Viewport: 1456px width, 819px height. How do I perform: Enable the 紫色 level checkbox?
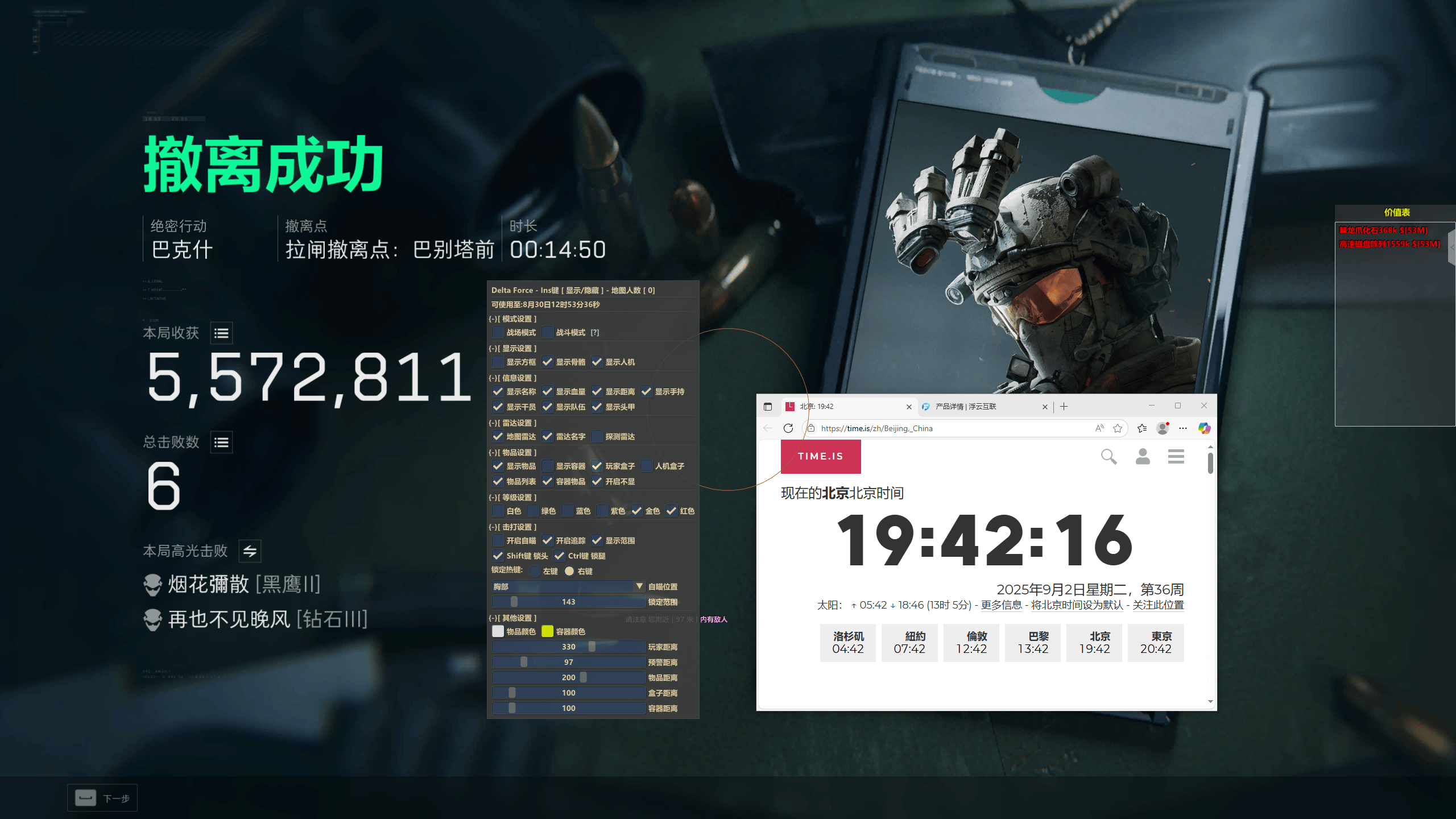(x=602, y=511)
